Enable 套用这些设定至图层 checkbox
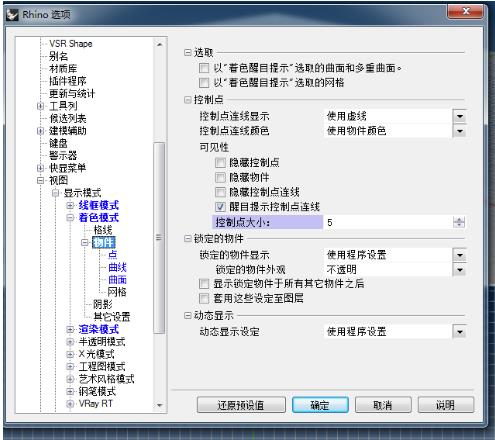The image size is (495, 440). tap(204, 298)
